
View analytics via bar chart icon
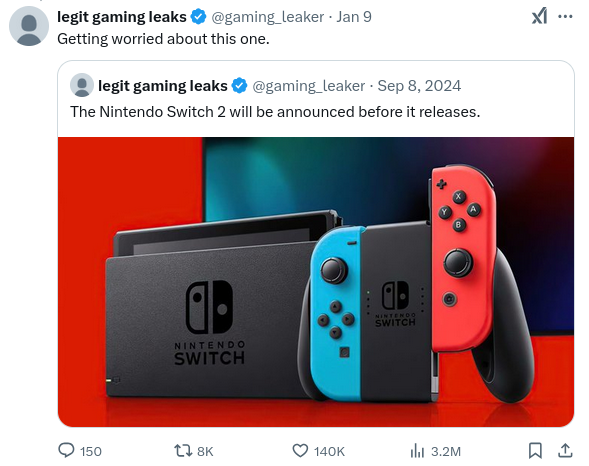point(417,451)
